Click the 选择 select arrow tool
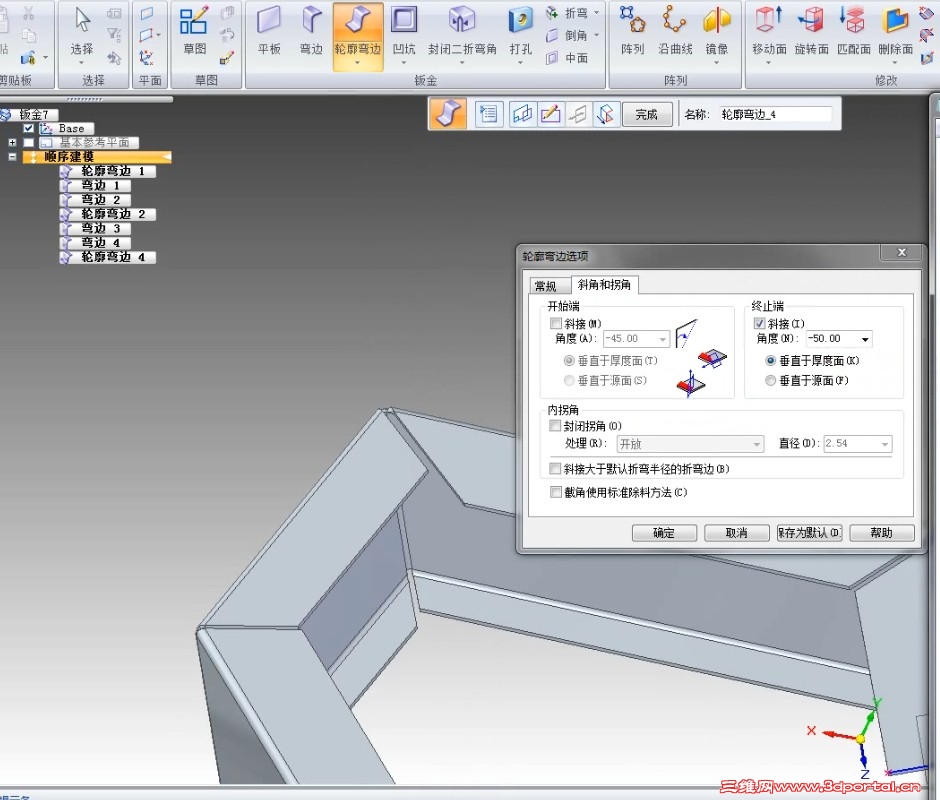The height and width of the screenshot is (800, 940). (x=82, y=31)
